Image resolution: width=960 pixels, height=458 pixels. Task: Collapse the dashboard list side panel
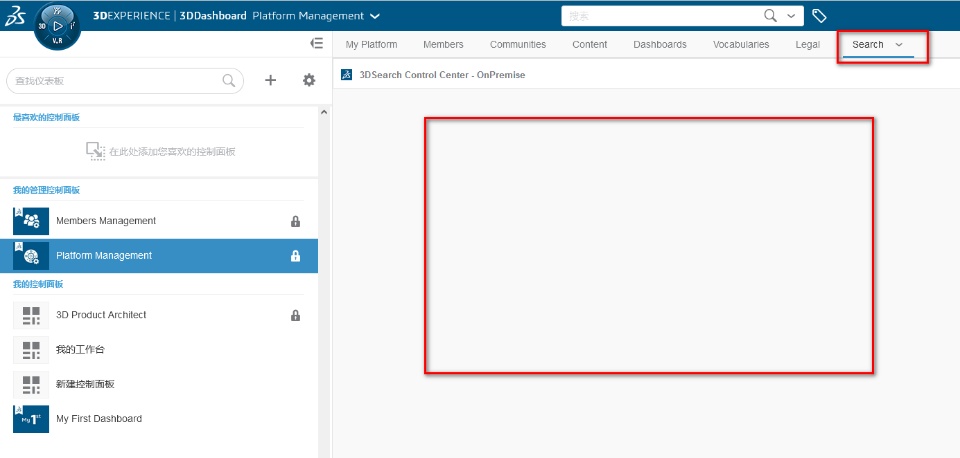click(x=317, y=43)
